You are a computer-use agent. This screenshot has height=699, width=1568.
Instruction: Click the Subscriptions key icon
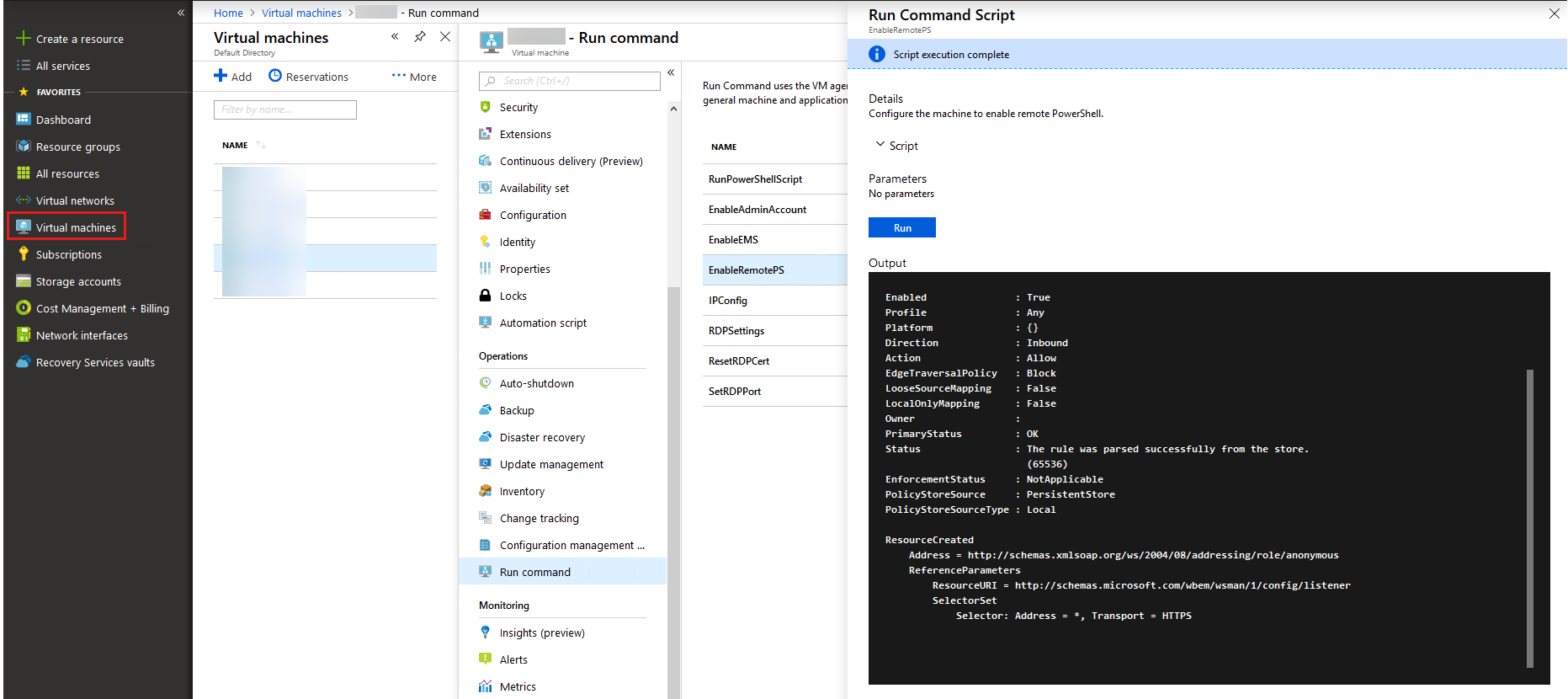24,253
